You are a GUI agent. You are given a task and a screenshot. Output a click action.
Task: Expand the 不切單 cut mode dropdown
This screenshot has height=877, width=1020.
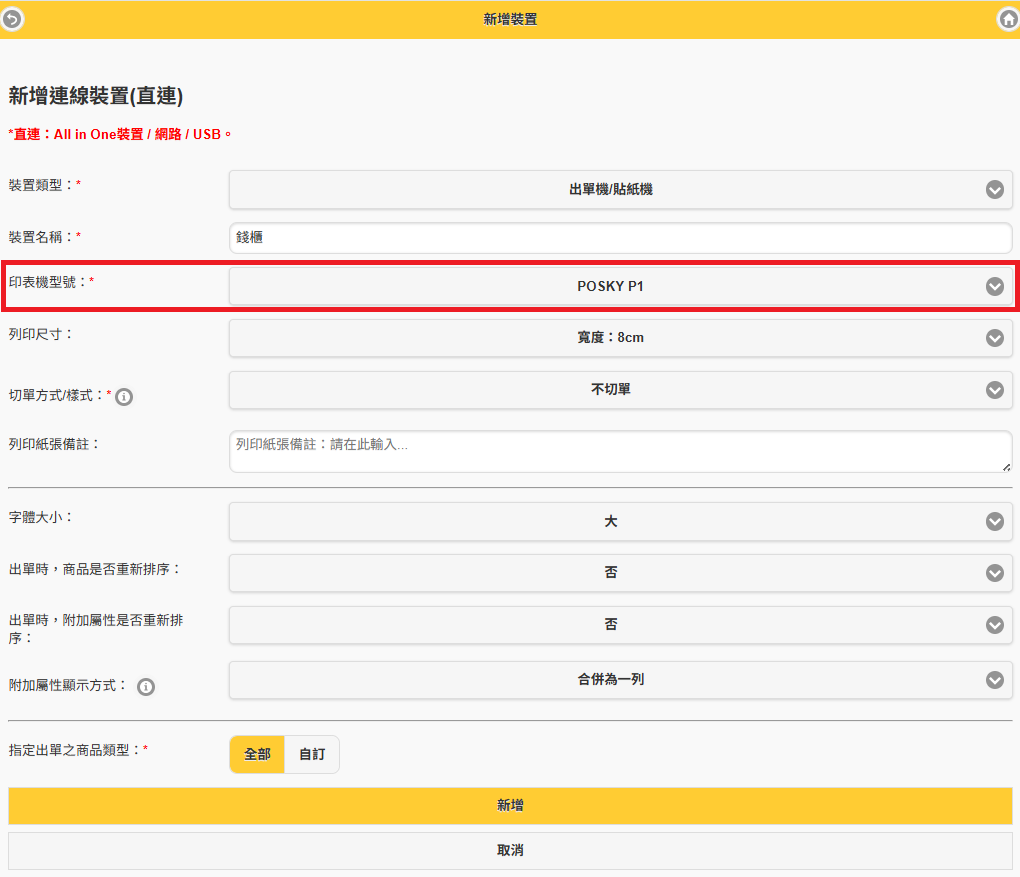pos(610,390)
